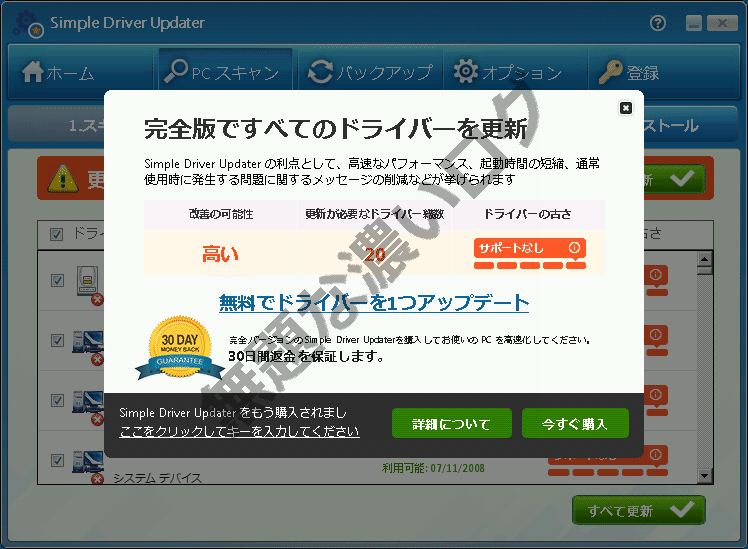Click the scrollbar down arrow
Image resolution: width=748 pixels, height=549 pixels.
click(x=705, y=476)
